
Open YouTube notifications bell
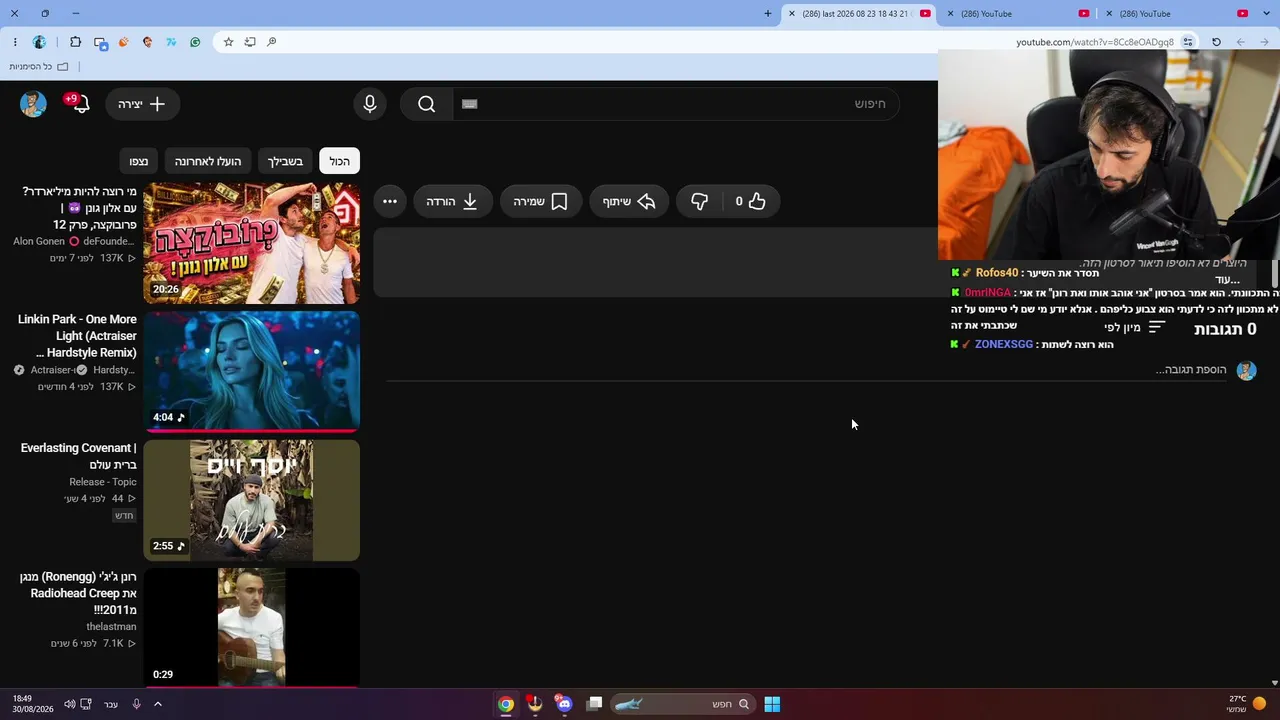coord(78,103)
